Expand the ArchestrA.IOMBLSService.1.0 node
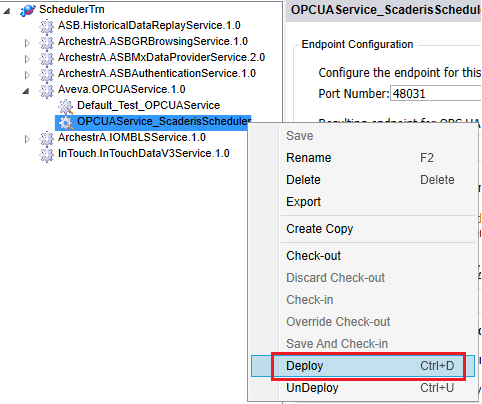 [x=27, y=139]
